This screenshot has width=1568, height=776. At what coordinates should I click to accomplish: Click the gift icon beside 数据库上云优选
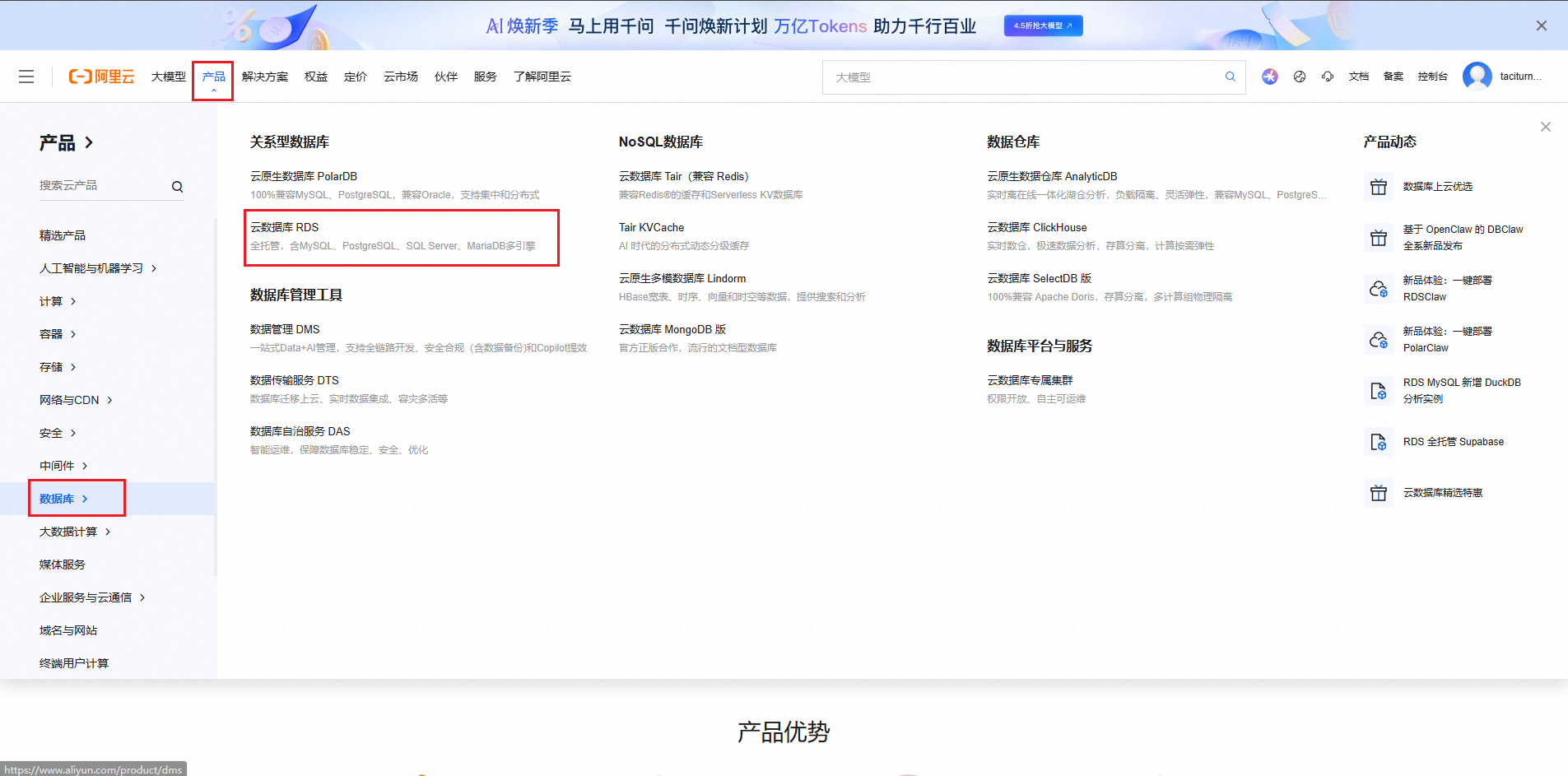[x=1379, y=187]
